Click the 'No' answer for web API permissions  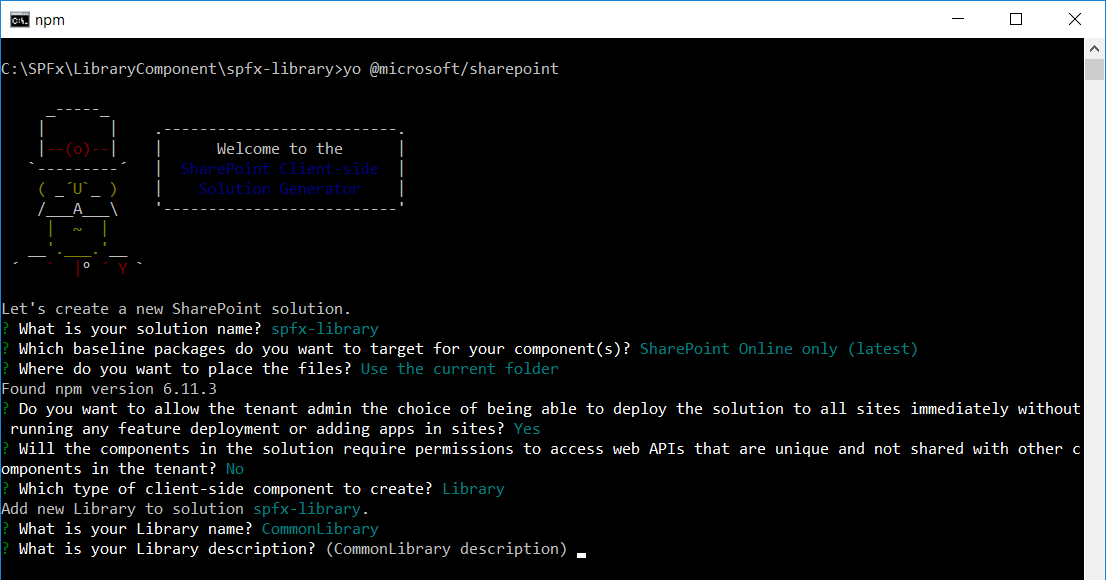point(234,469)
